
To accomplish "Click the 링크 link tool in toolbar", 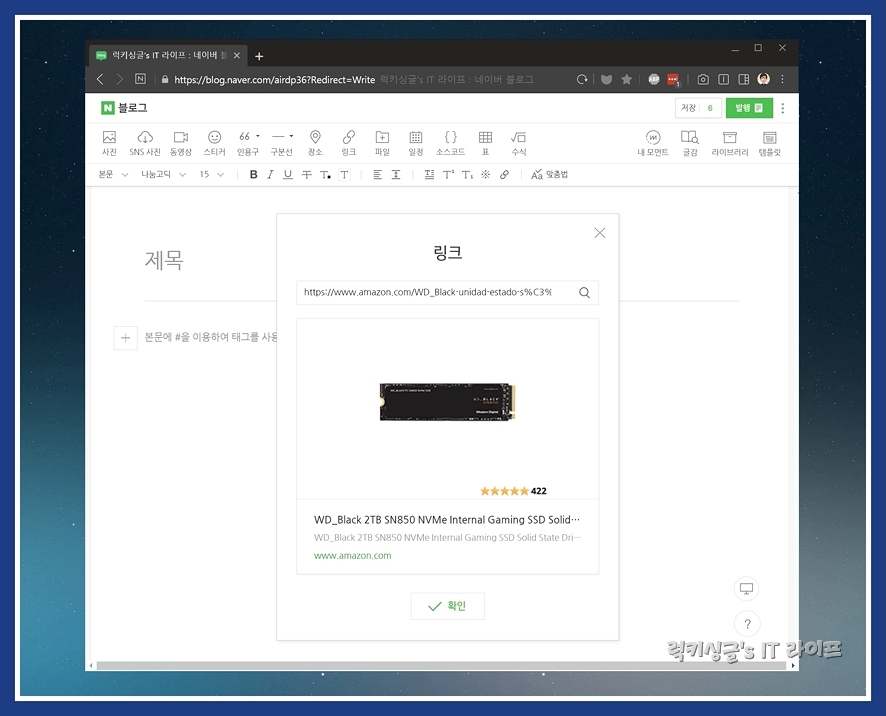I will point(349,143).
